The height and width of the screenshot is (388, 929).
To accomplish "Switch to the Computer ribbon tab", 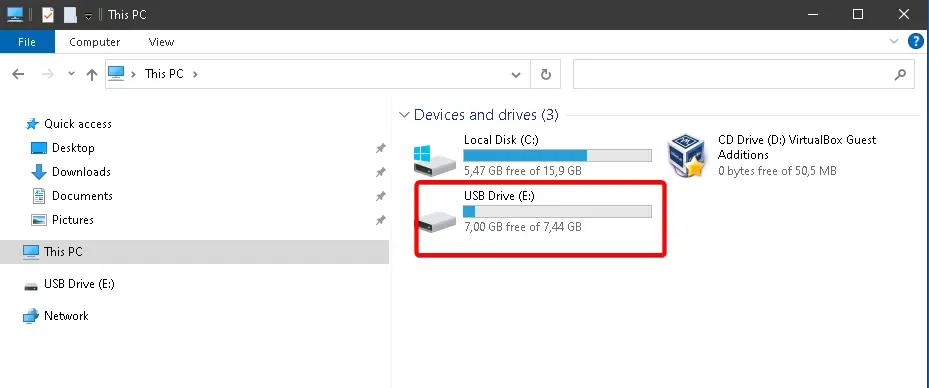I will tap(95, 42).
